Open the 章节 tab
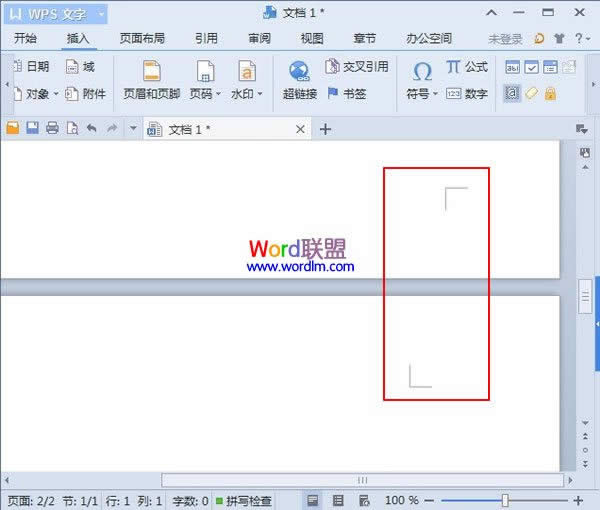The image size is (600, 510). pyautogui.click(x=365, y=38)
